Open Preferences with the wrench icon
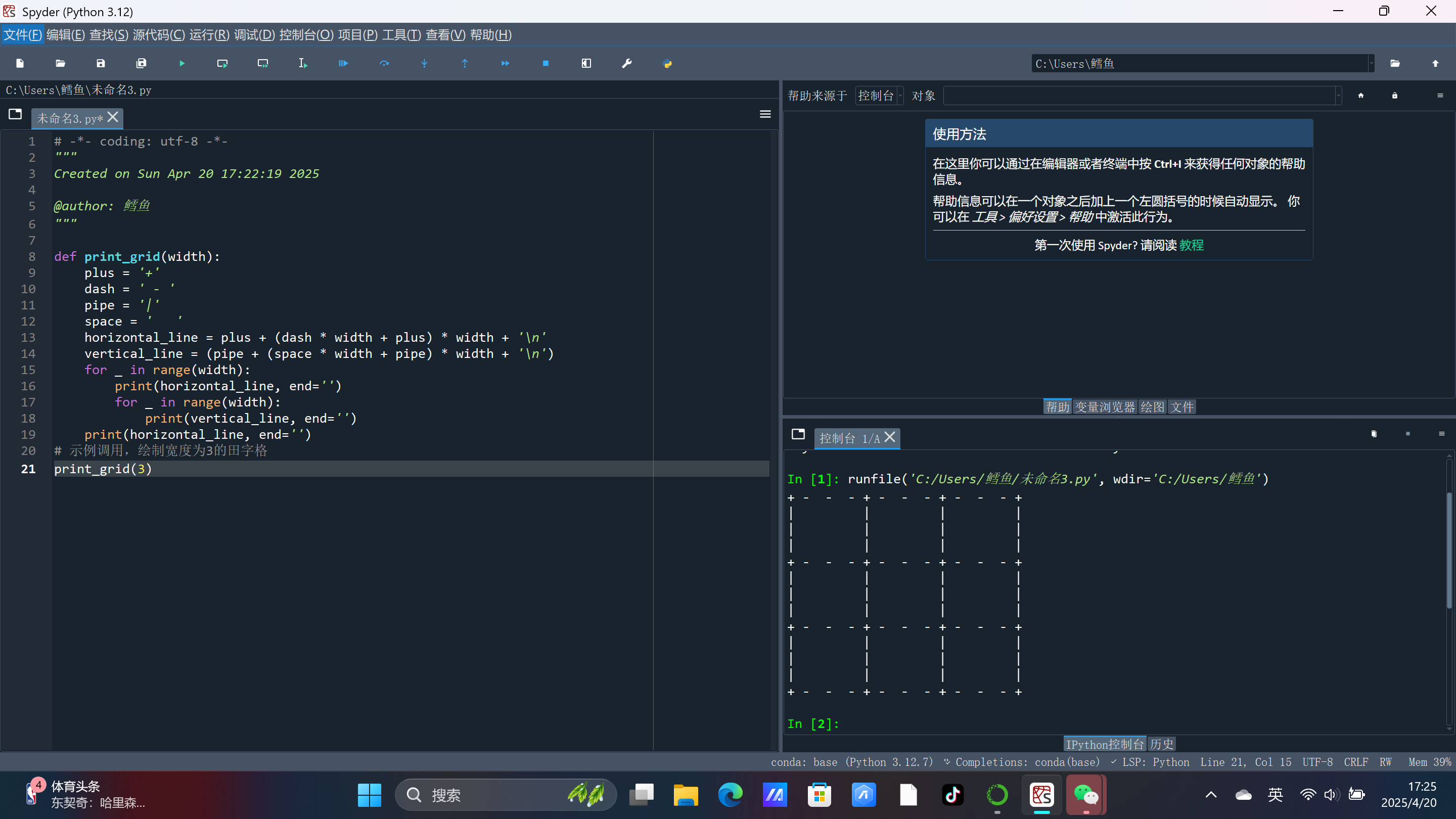Image resolution: width=1456 pixels, height=819 pixels. [626, 63]
